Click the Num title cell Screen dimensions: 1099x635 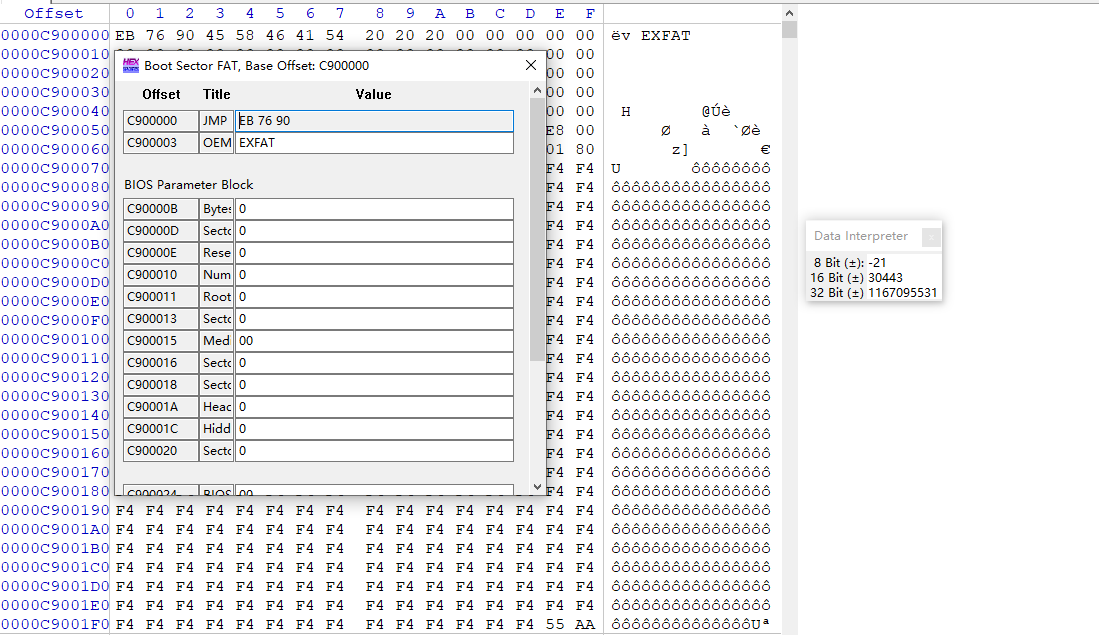pyautogui.click(x=217, y=275)
